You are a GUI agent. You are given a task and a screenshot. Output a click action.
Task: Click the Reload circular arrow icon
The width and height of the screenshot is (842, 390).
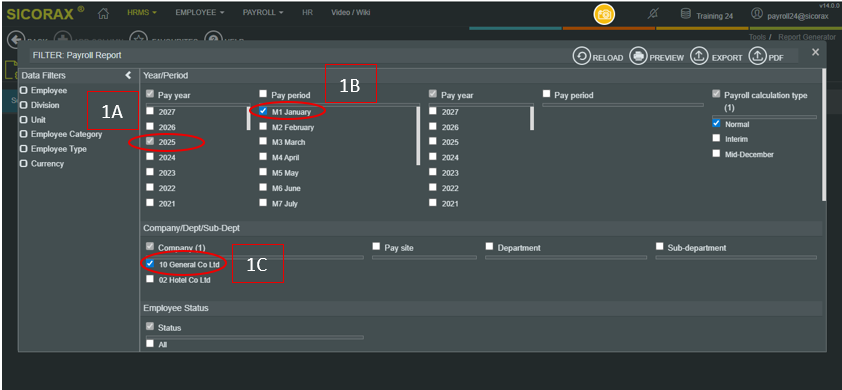point(582,56)
